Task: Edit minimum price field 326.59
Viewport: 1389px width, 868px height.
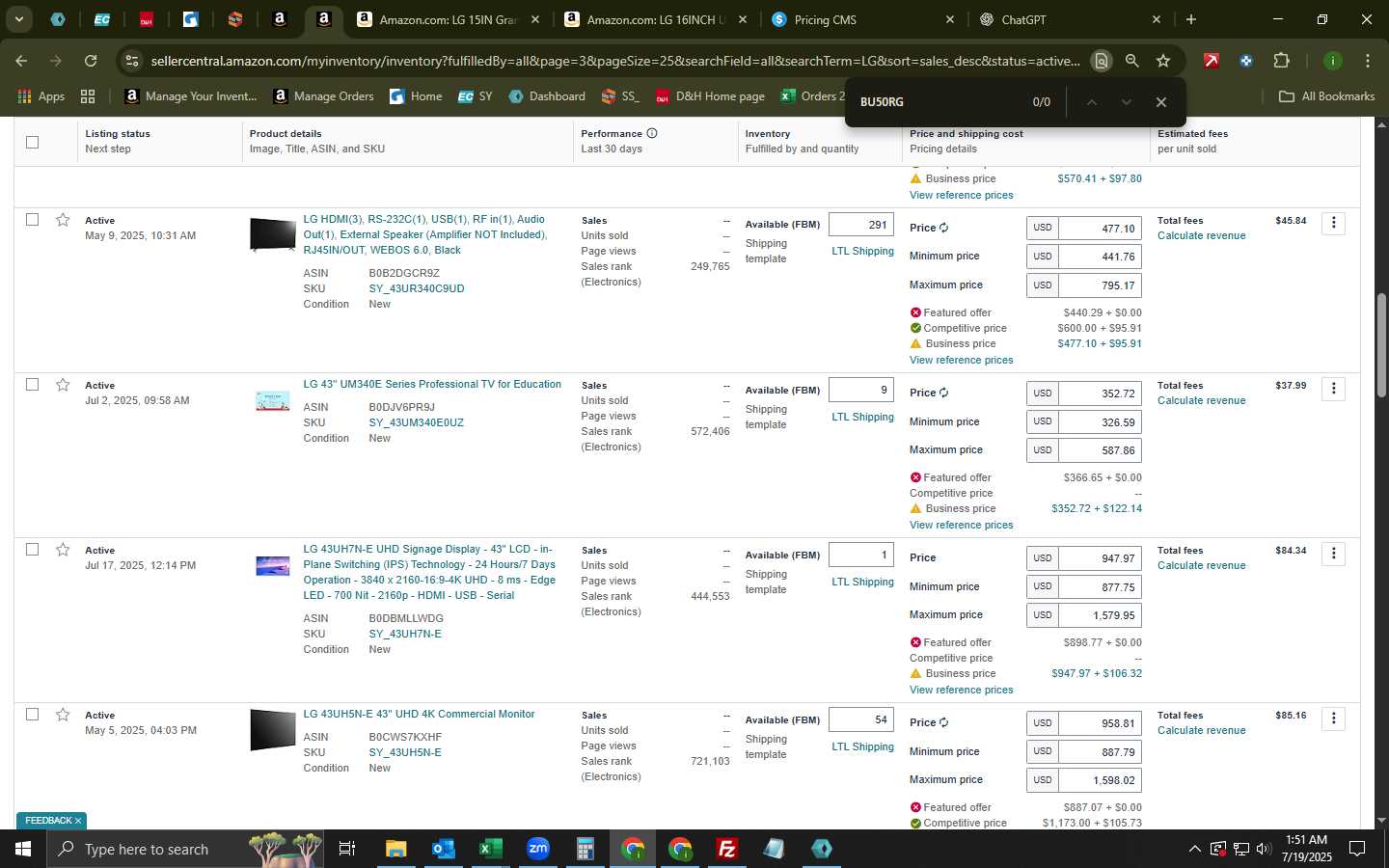Action: coord(1100,422)
